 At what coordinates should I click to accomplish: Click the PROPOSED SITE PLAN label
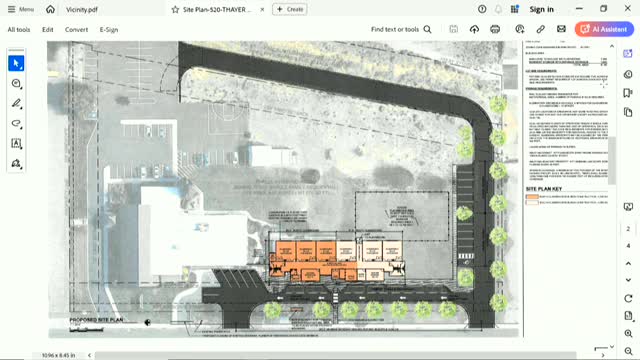96,320
